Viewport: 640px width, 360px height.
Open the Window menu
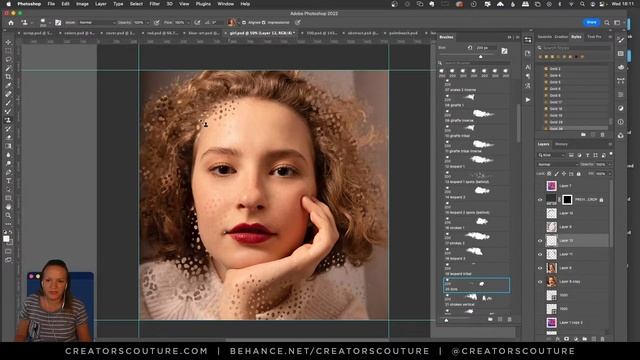point(225,4)
